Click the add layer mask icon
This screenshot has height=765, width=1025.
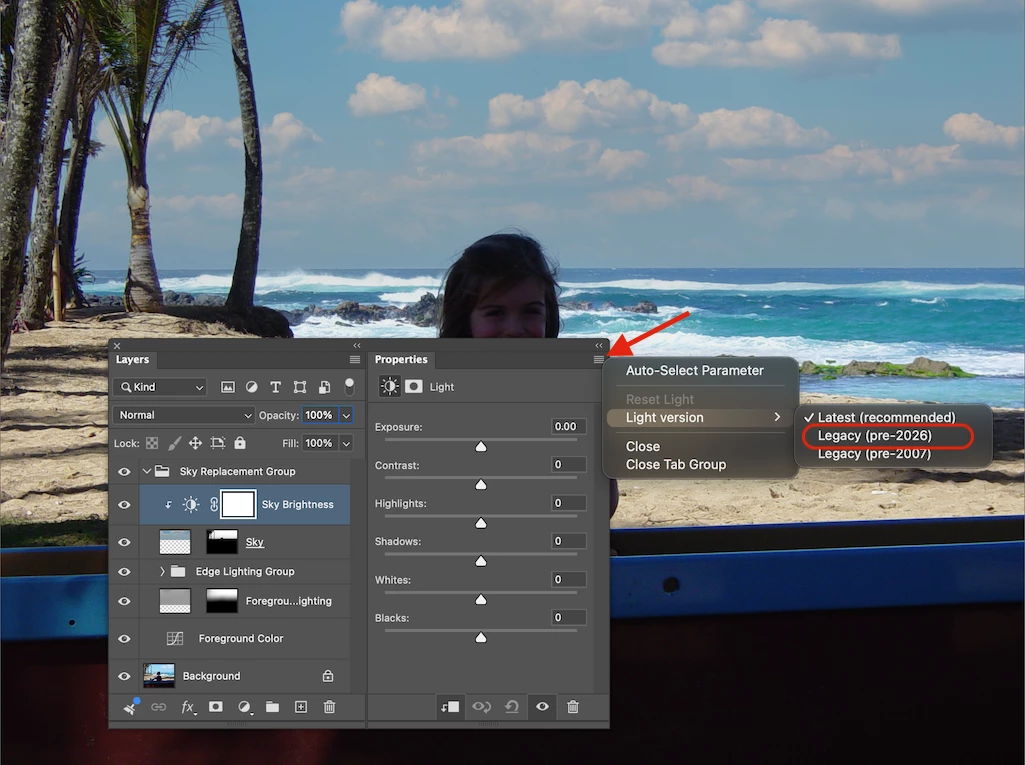(216, 707)
